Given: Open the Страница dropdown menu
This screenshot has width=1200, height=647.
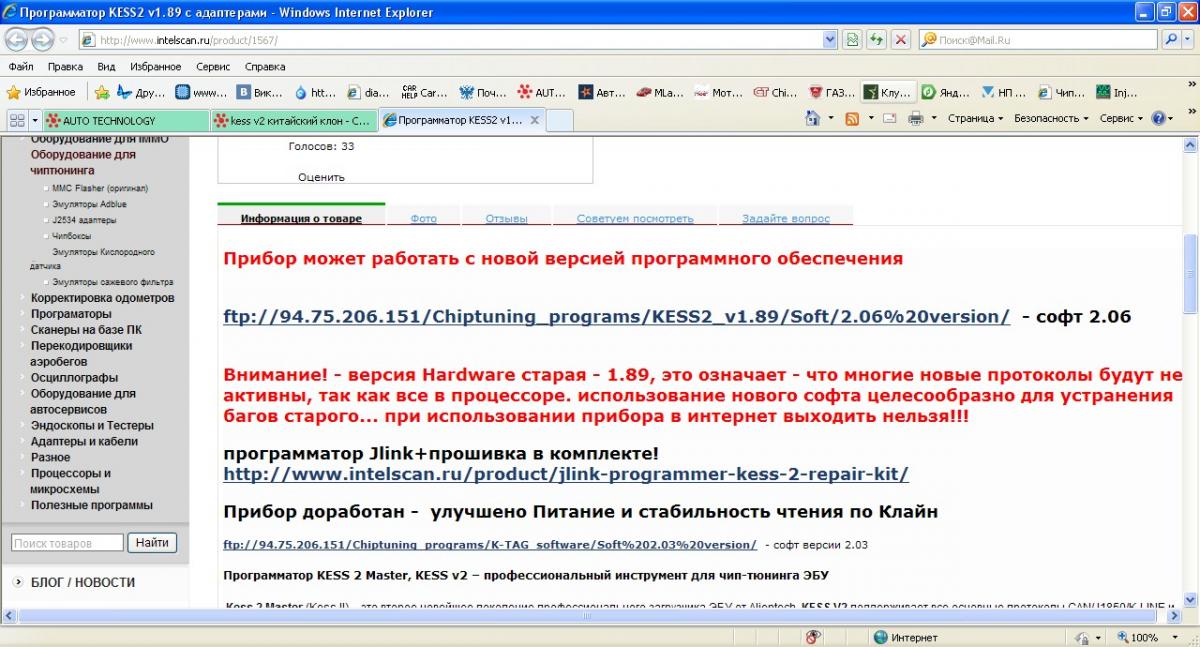Looking at the screenshot, I should pyautogui.click(x=975, y=118).
